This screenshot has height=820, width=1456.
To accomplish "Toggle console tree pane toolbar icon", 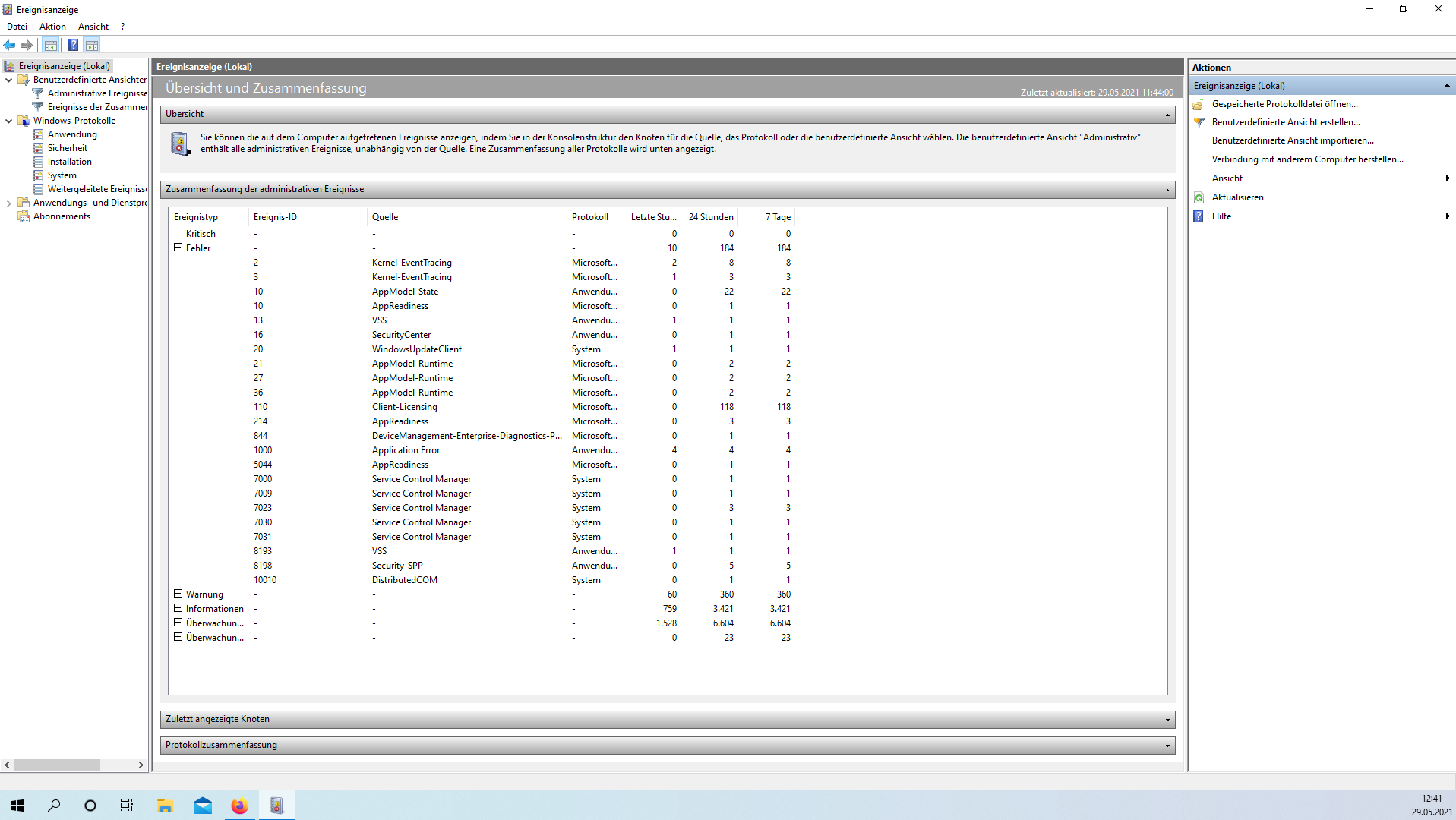I will pyautogui.click(x=51, y=46).
